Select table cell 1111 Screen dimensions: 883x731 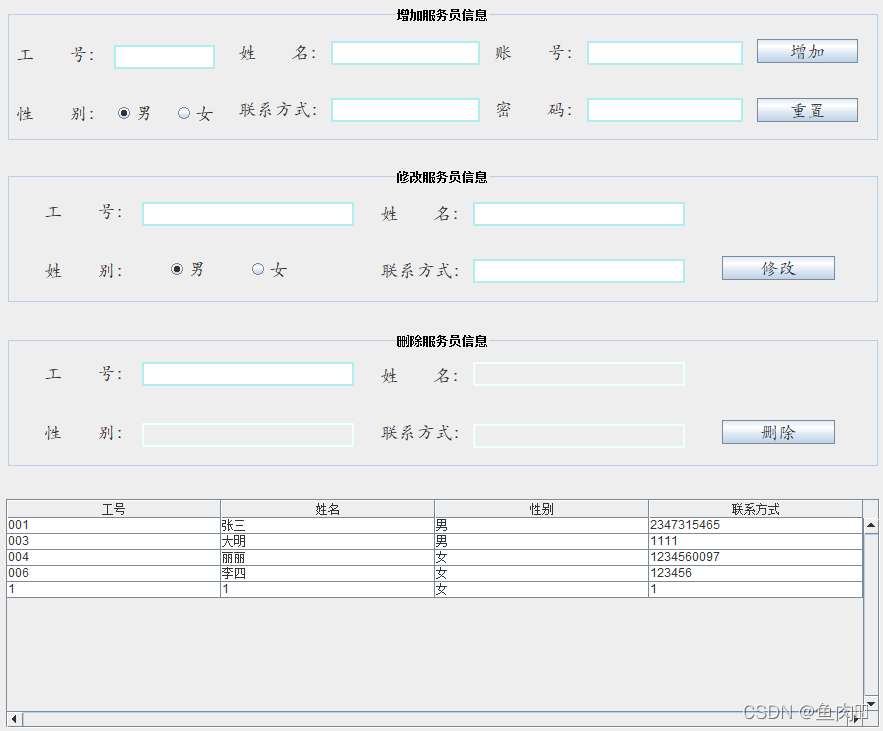click(x=755, y=541)
